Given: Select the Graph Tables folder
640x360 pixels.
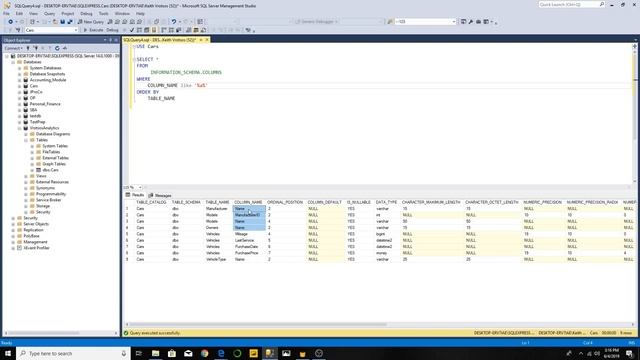Looking at the screenshot, I should click(x=54, y=164).
